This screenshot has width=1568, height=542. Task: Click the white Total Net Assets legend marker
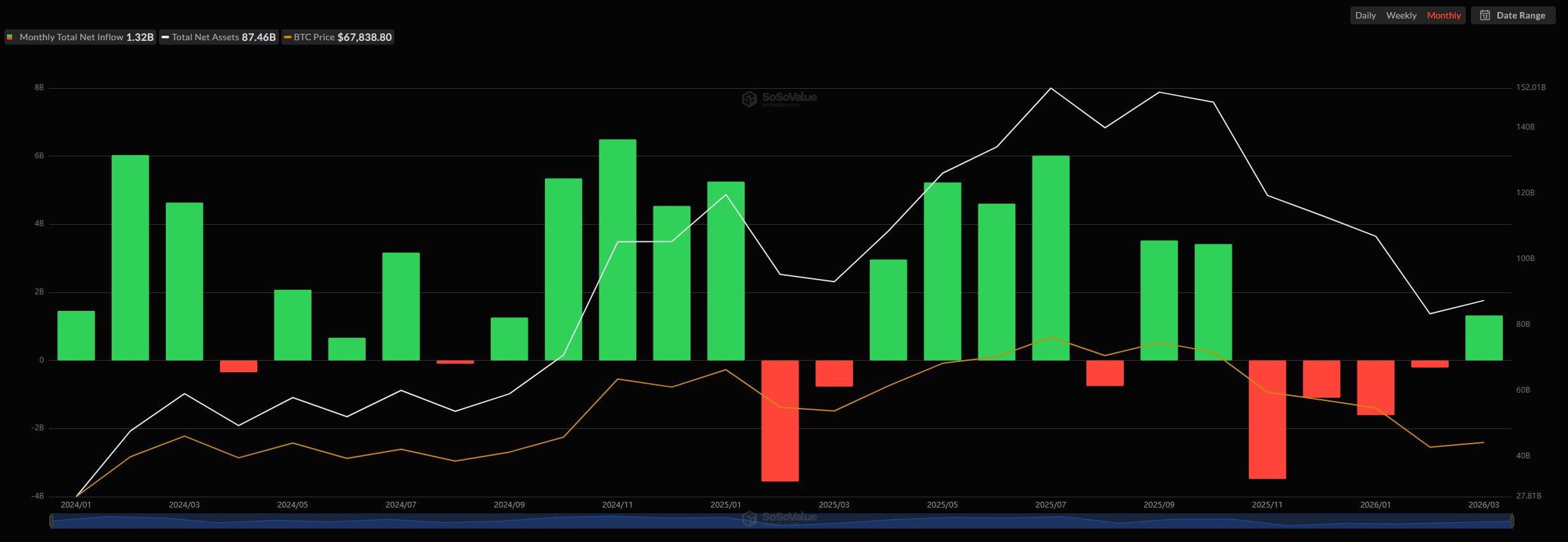pos(165,37)
